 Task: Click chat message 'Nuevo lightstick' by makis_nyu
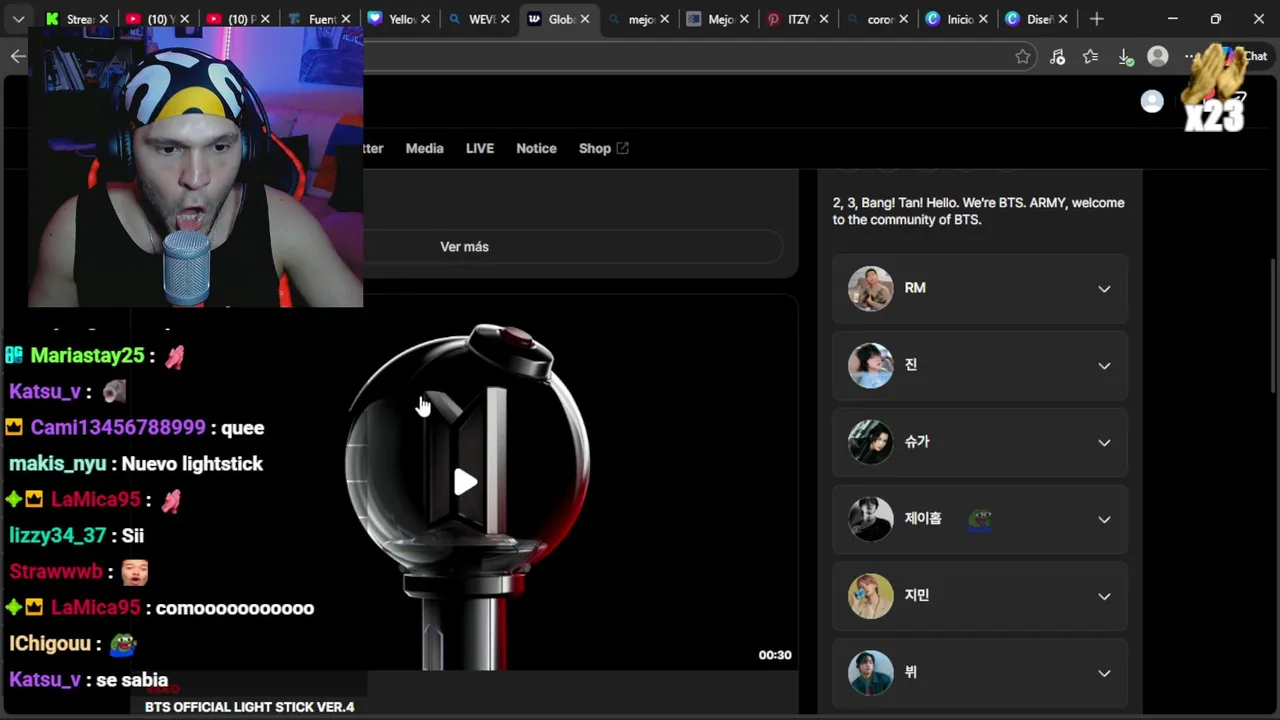(x=192, y=464)
